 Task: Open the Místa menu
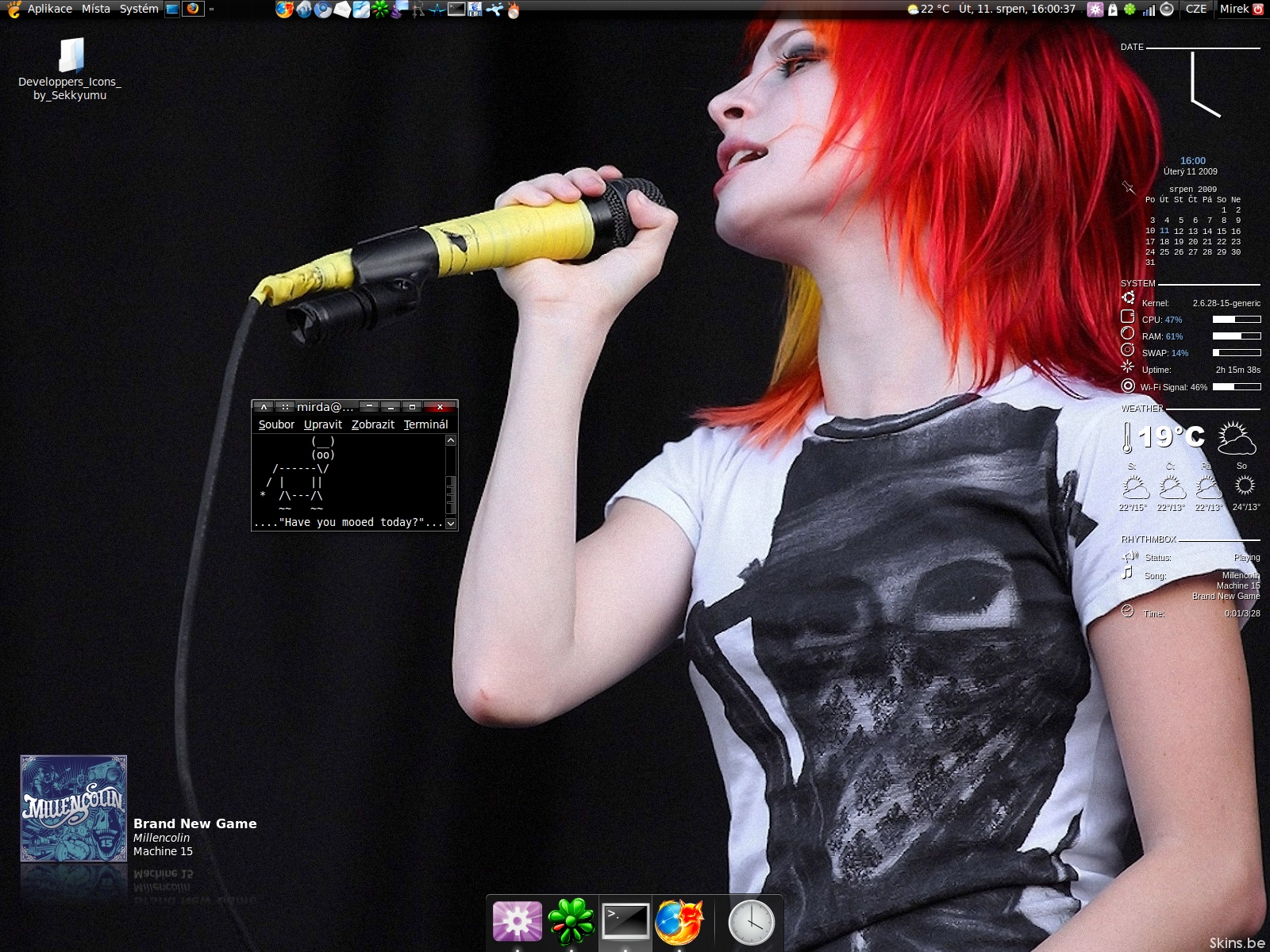96,9
